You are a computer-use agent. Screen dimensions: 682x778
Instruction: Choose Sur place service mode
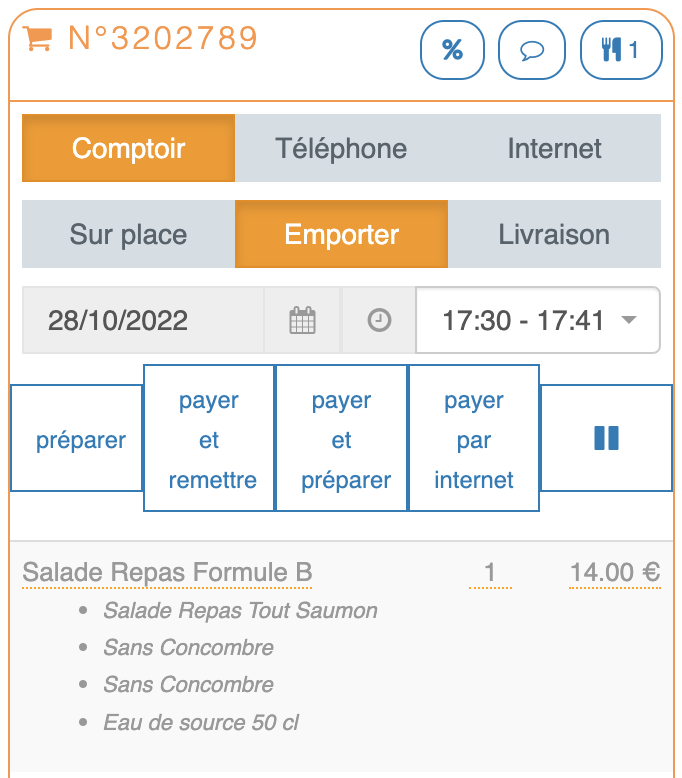[x=128, y=235]
